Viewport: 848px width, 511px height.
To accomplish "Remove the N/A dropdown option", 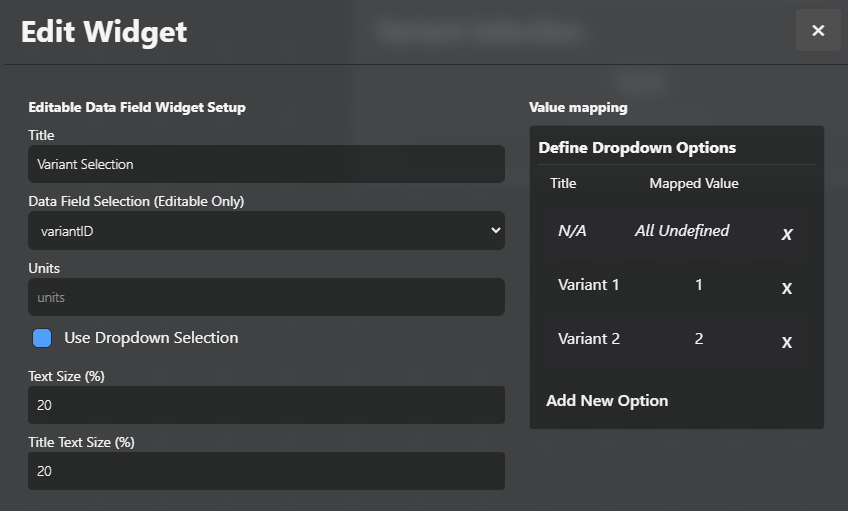I will (x=787, y=234).
